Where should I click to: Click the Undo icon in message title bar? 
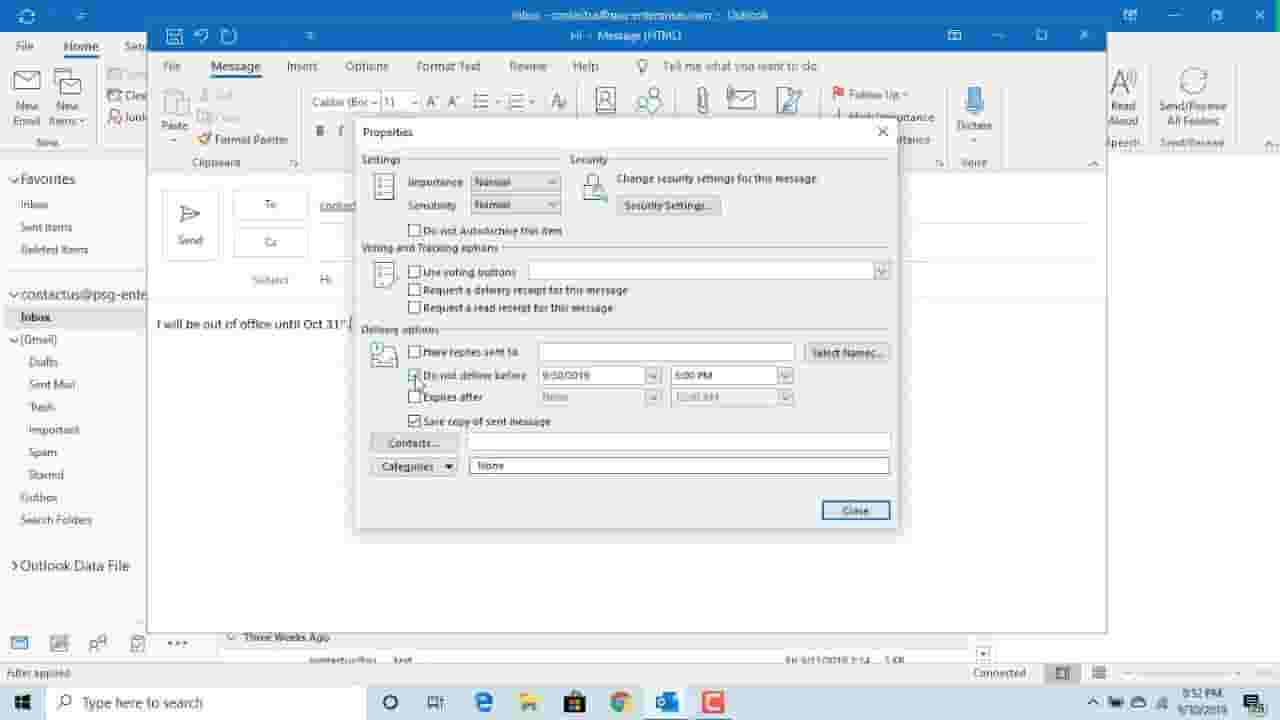coord(201,35)
